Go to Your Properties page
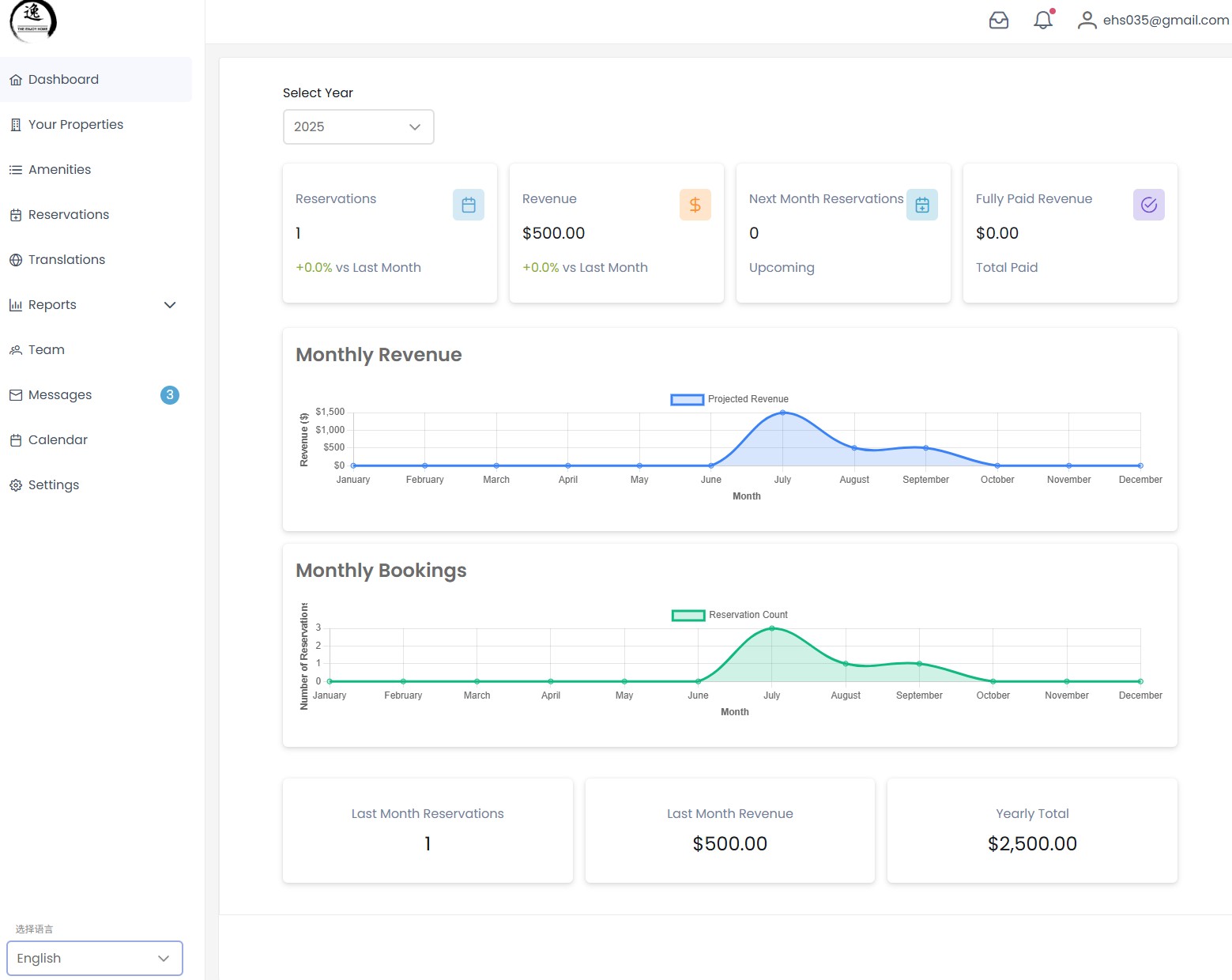This screenshot has height=980, width=1232. tap(76, 125)
